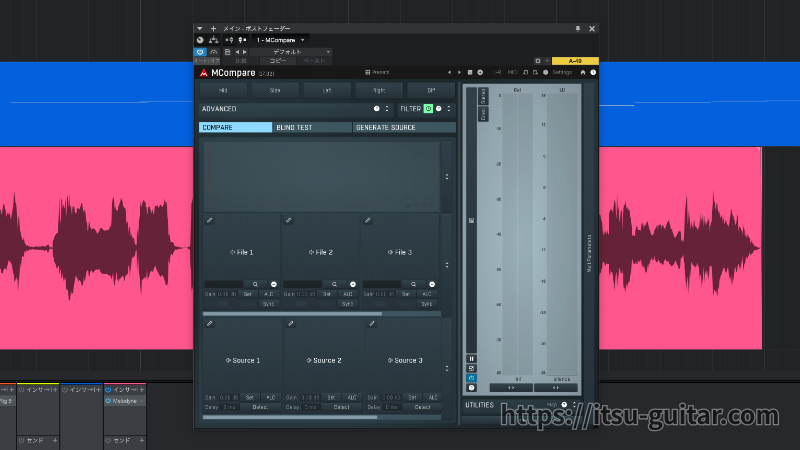Open the routing icon in the plugin header

click(214, 40)
